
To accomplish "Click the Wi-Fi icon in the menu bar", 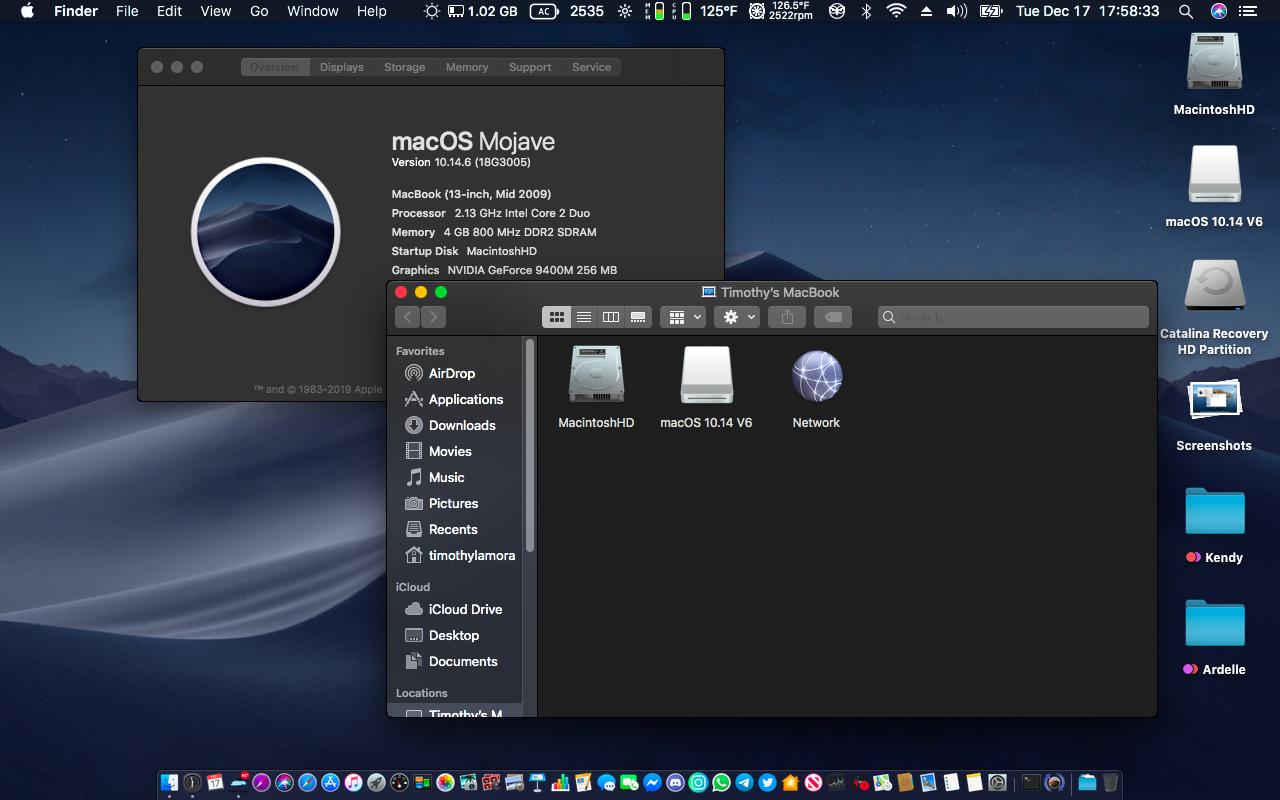I will pyautogui.click(x=895, y=11).
